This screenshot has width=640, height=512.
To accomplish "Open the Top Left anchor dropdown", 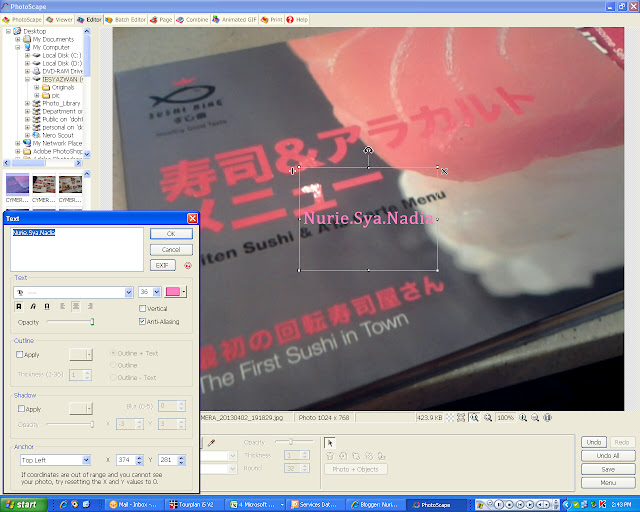I will (x=86, y=460).
